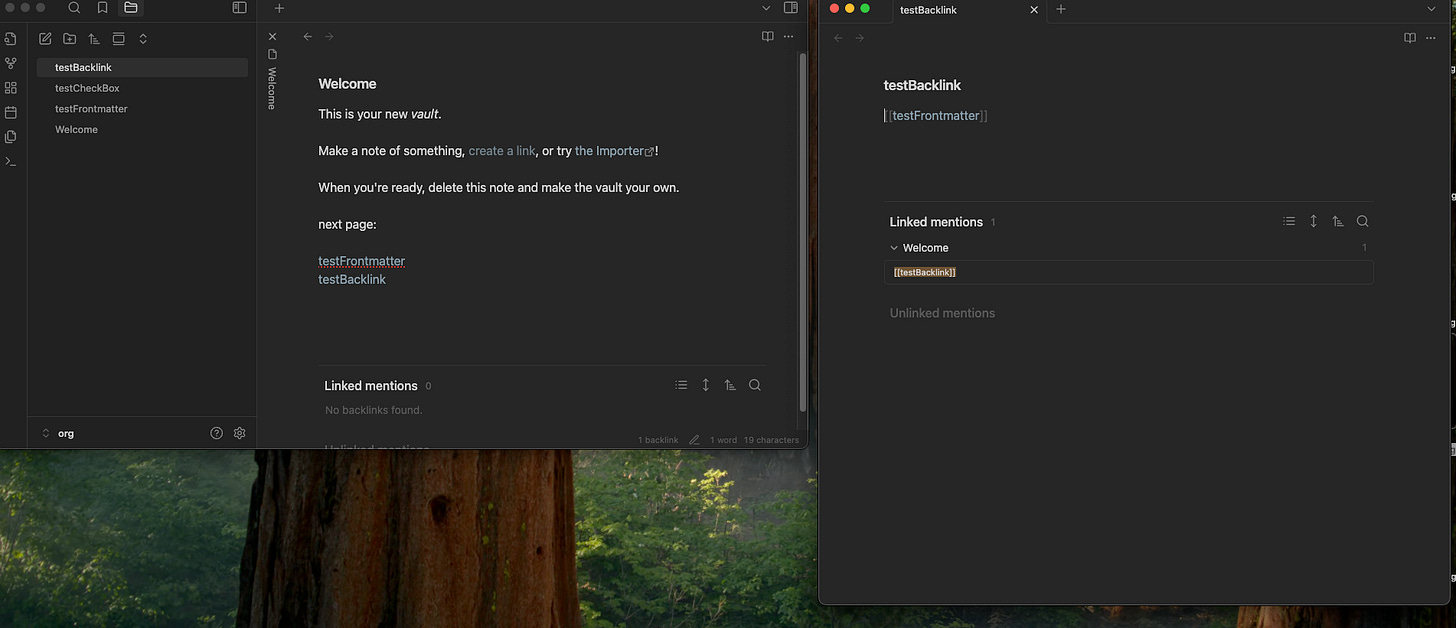Viewport: 1456px width, 628px height.
Task: Click the '19 characters' status bar entry
Action: [771, 440]
